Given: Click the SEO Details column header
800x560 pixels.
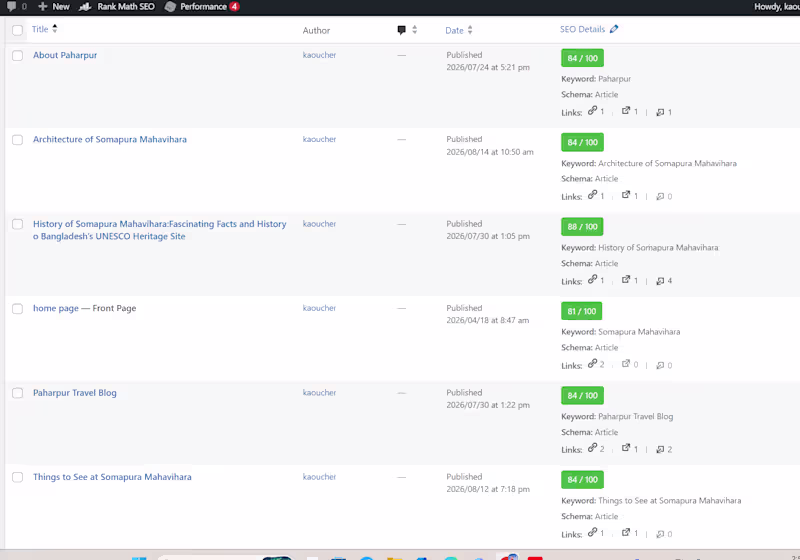Looking at the screenshot, I should click(582, 29).
